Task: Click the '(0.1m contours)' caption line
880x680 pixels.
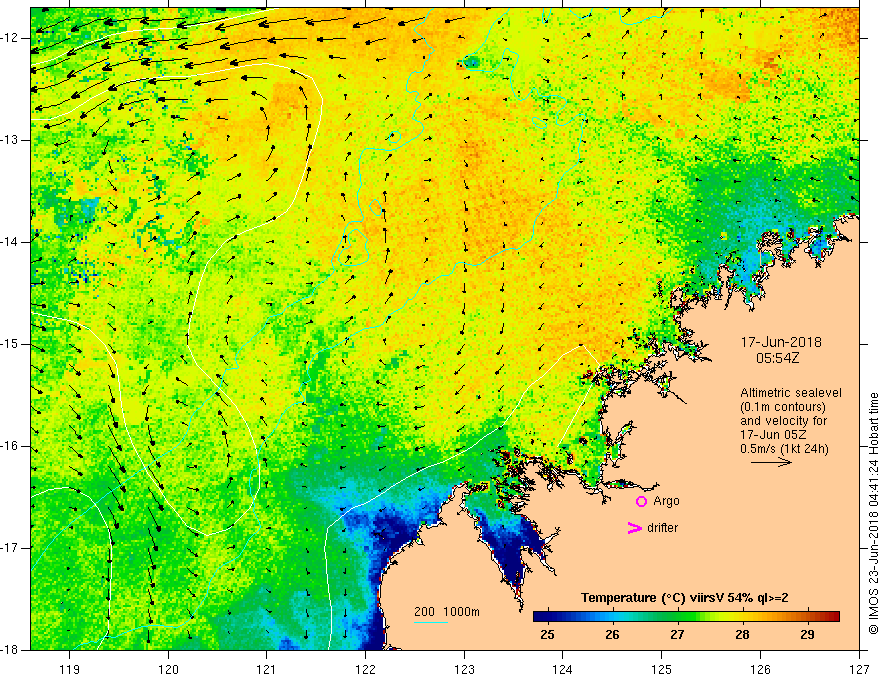Action: (783, 407)
